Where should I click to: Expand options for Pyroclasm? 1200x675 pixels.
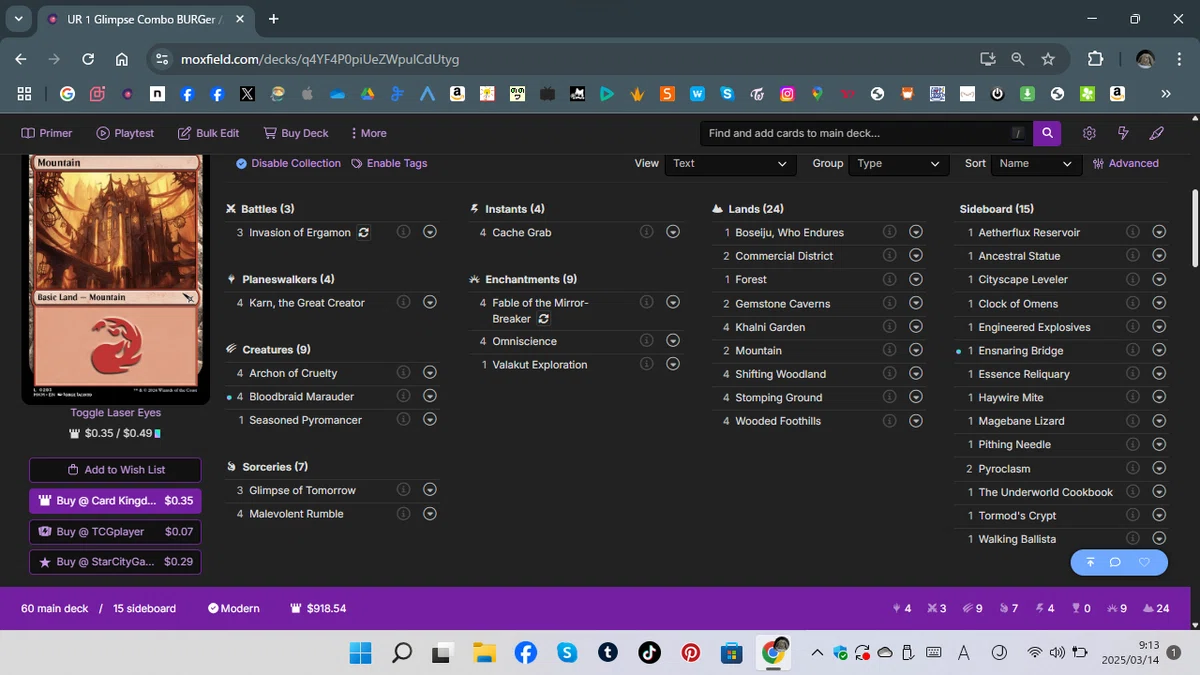pyautogui.click(x=1159, y=468)
